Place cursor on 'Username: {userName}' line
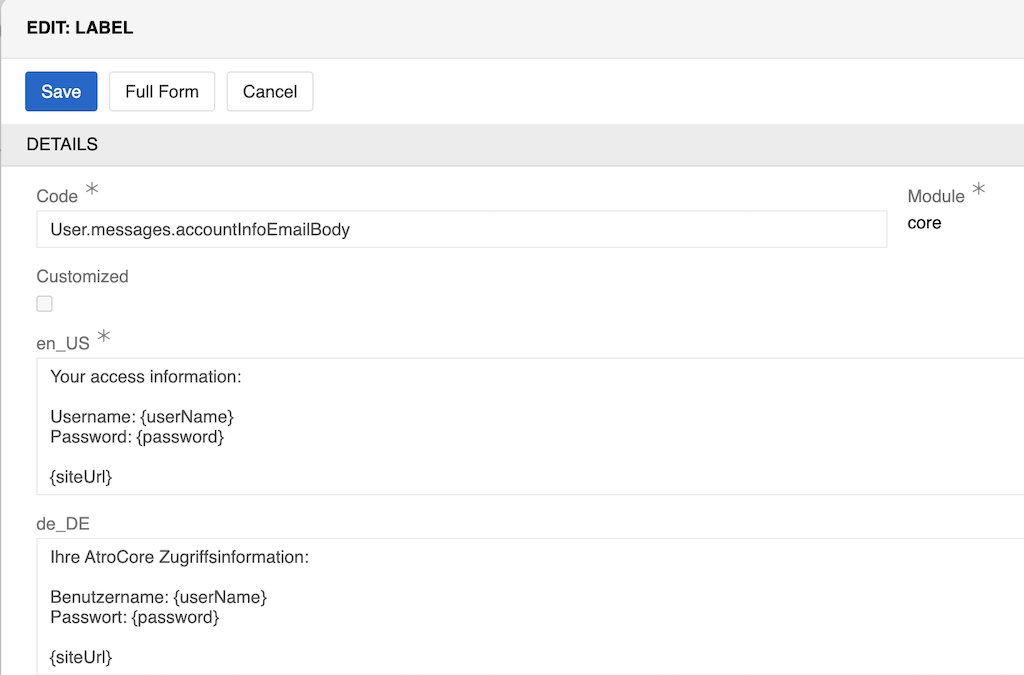This screenshot has width=1024, height=675. 141,415
